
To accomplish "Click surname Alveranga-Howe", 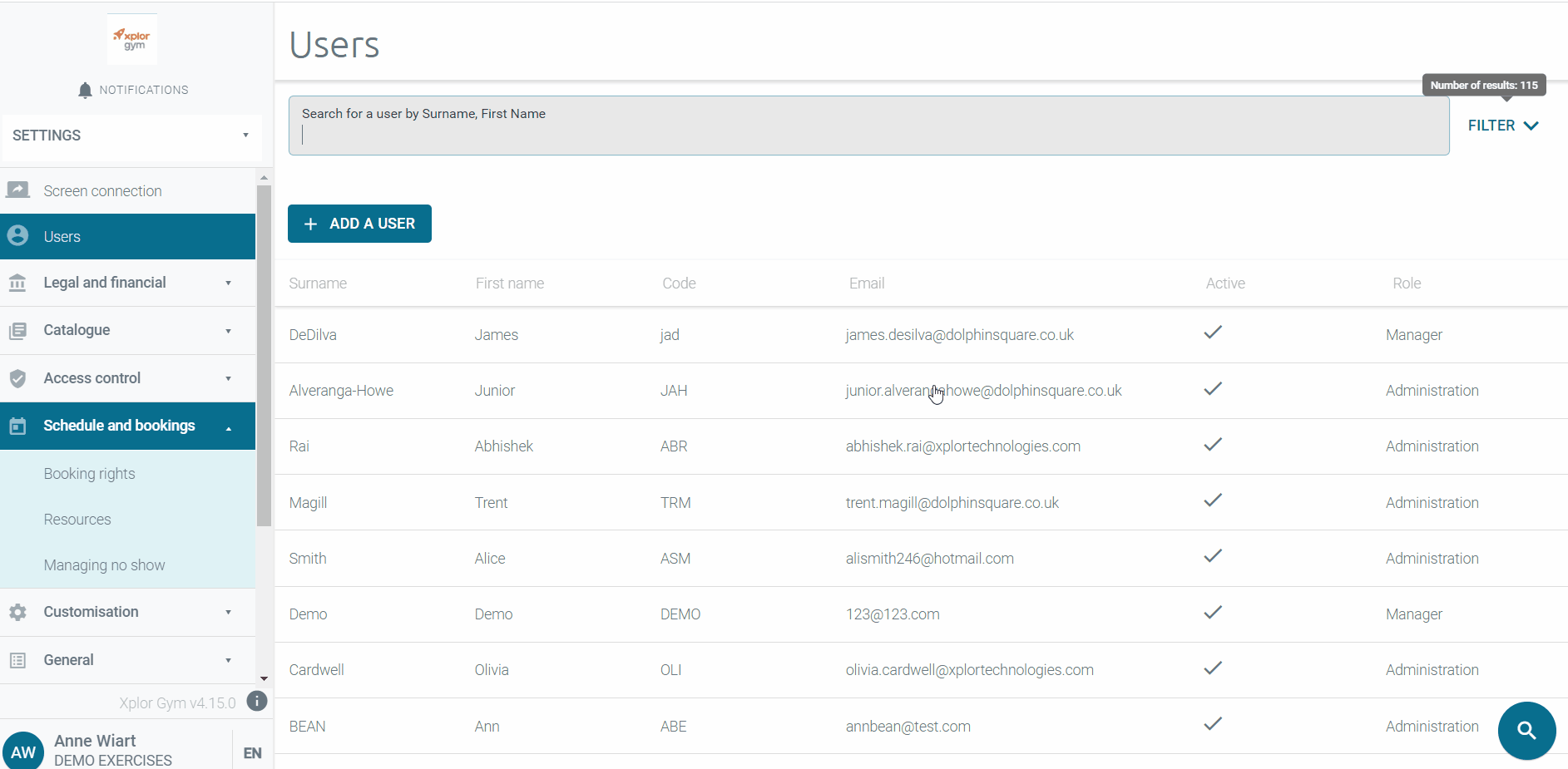I will click(341, 391).
